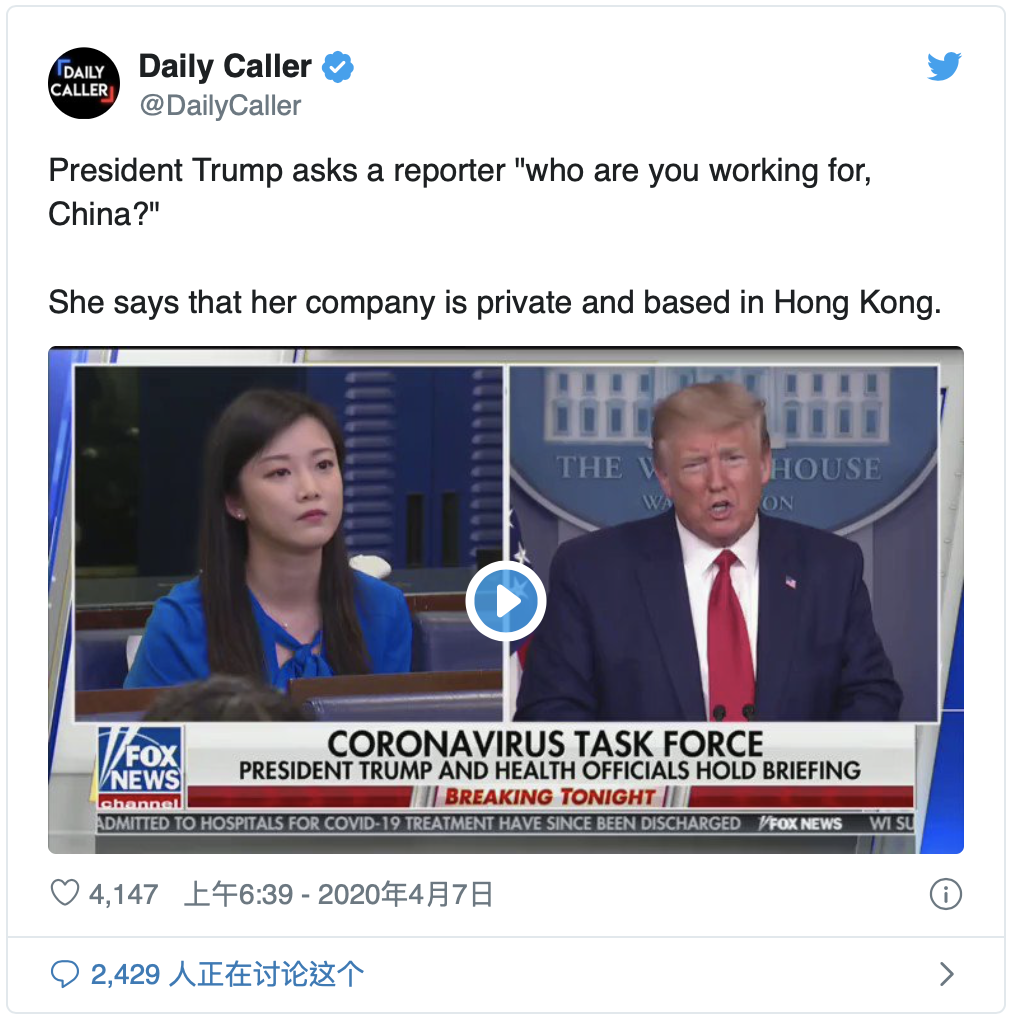1012x1018 pixels.
Task: Select the tweet text about Hong Kong
Action: click(495, 303)
